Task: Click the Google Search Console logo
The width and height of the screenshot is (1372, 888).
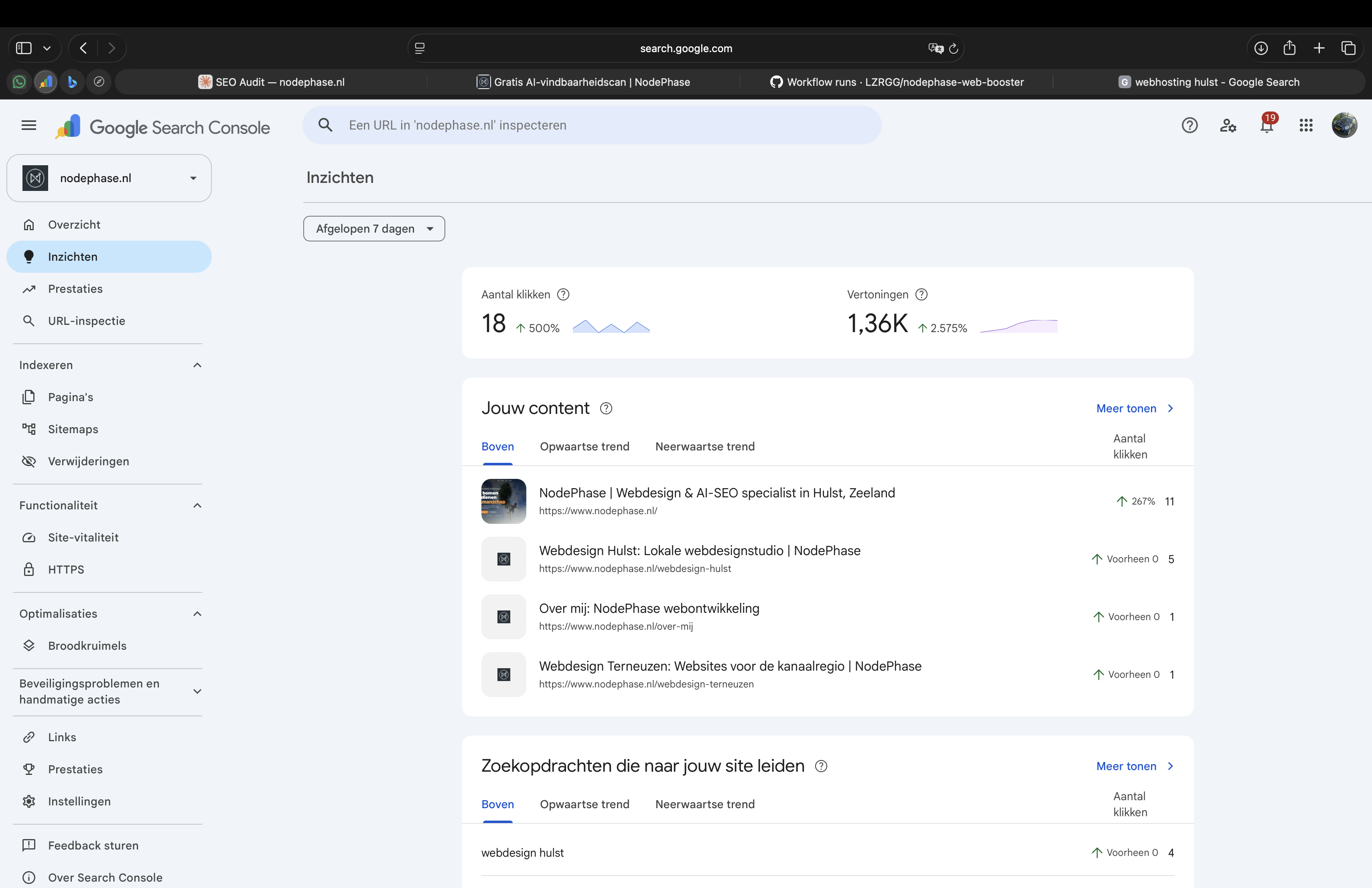Action: pyautogui.click(x=162, y=127)
